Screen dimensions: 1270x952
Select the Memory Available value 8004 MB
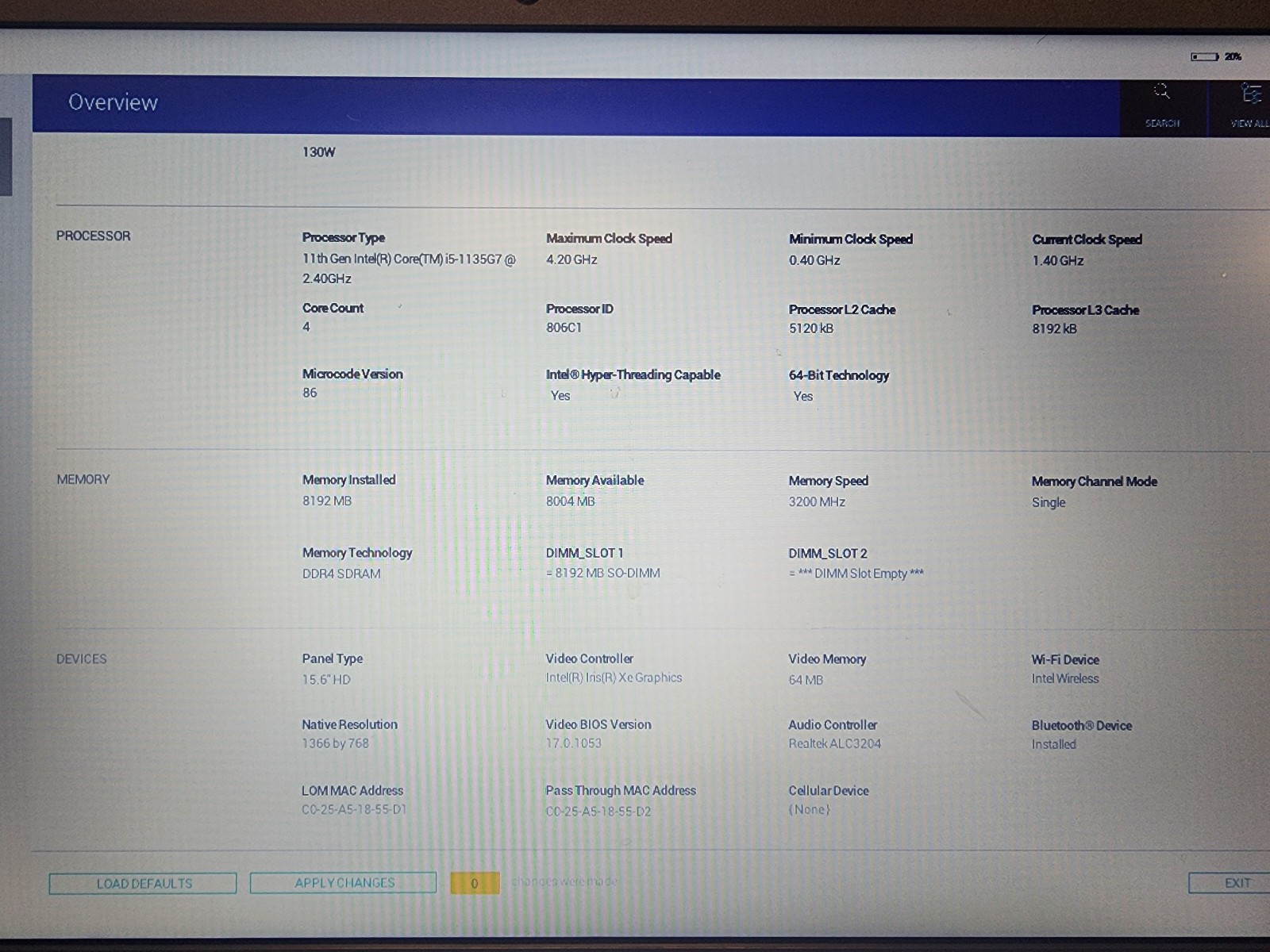[570, 501]
